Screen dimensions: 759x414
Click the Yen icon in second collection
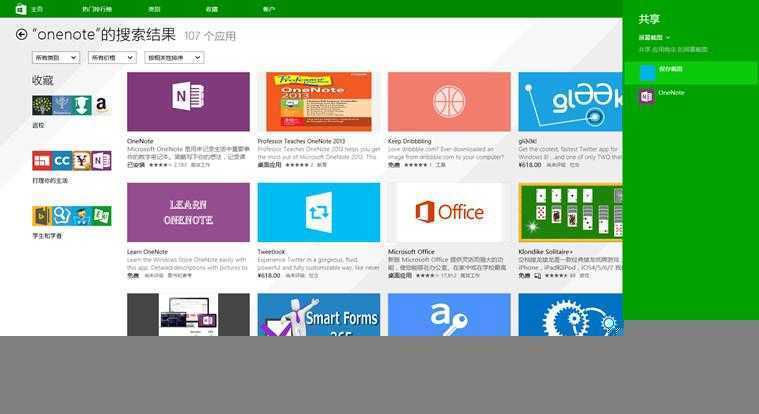click(81, 161)
